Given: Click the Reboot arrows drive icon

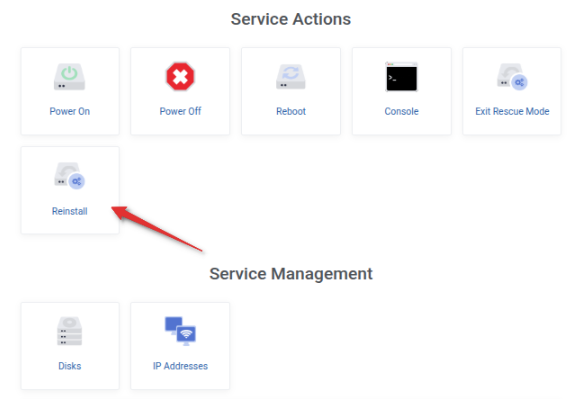Looking at the screenshot, I should point(291,76).
